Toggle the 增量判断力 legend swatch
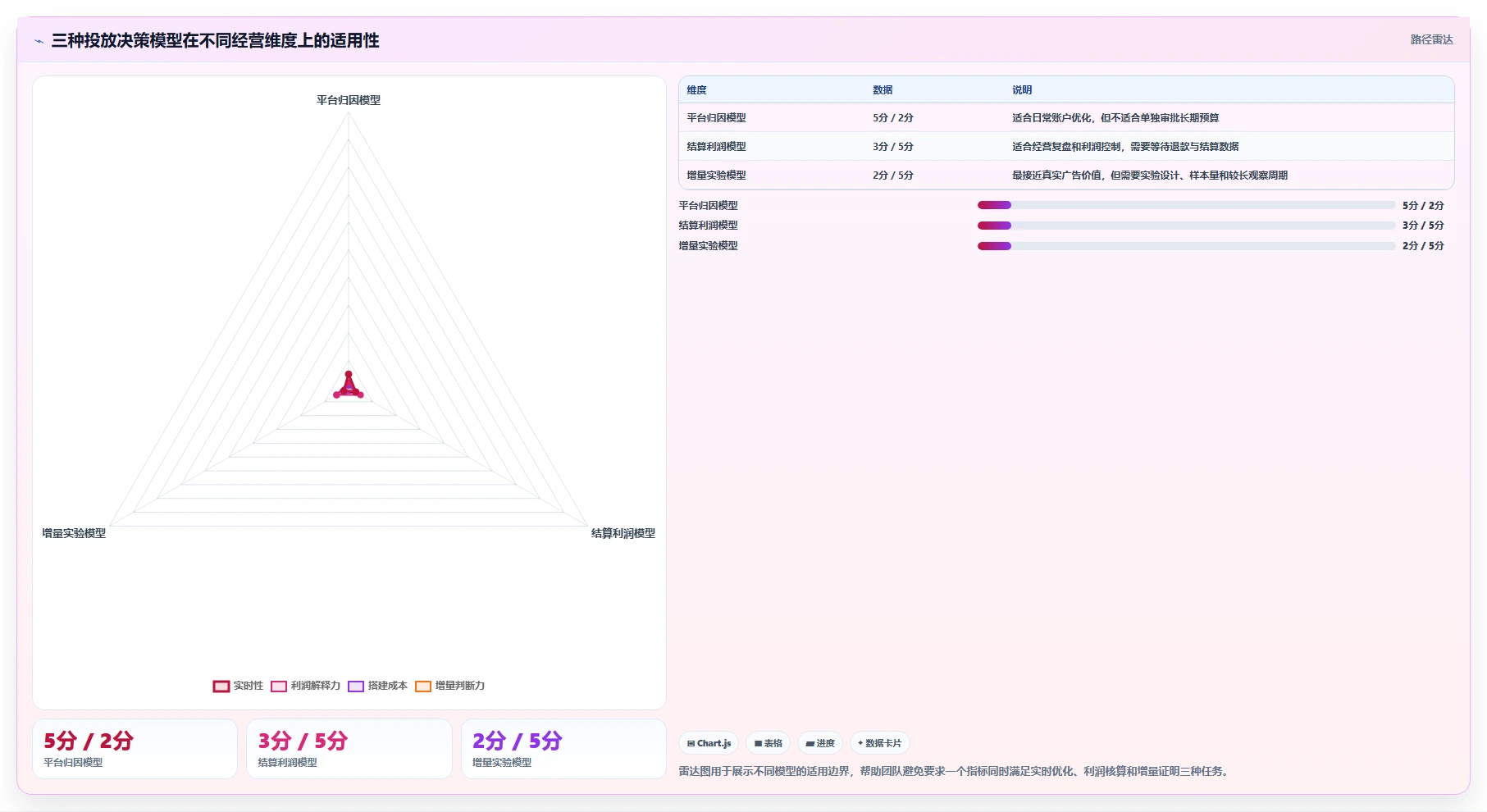The width and height of the screenshot is (1487, 812). pyautogui.click(x=423, y=687)
